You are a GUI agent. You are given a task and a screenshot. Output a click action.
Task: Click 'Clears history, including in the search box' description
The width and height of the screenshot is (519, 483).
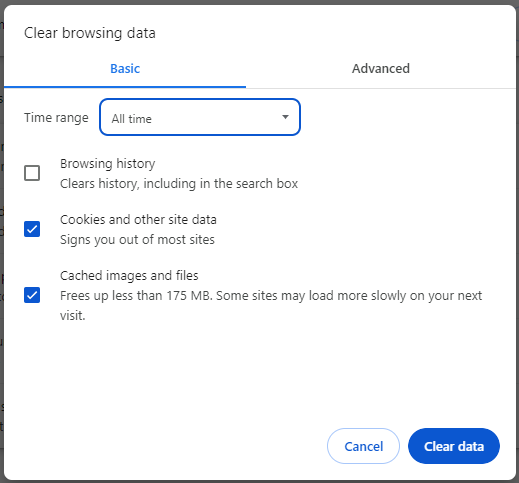[179, 184]
